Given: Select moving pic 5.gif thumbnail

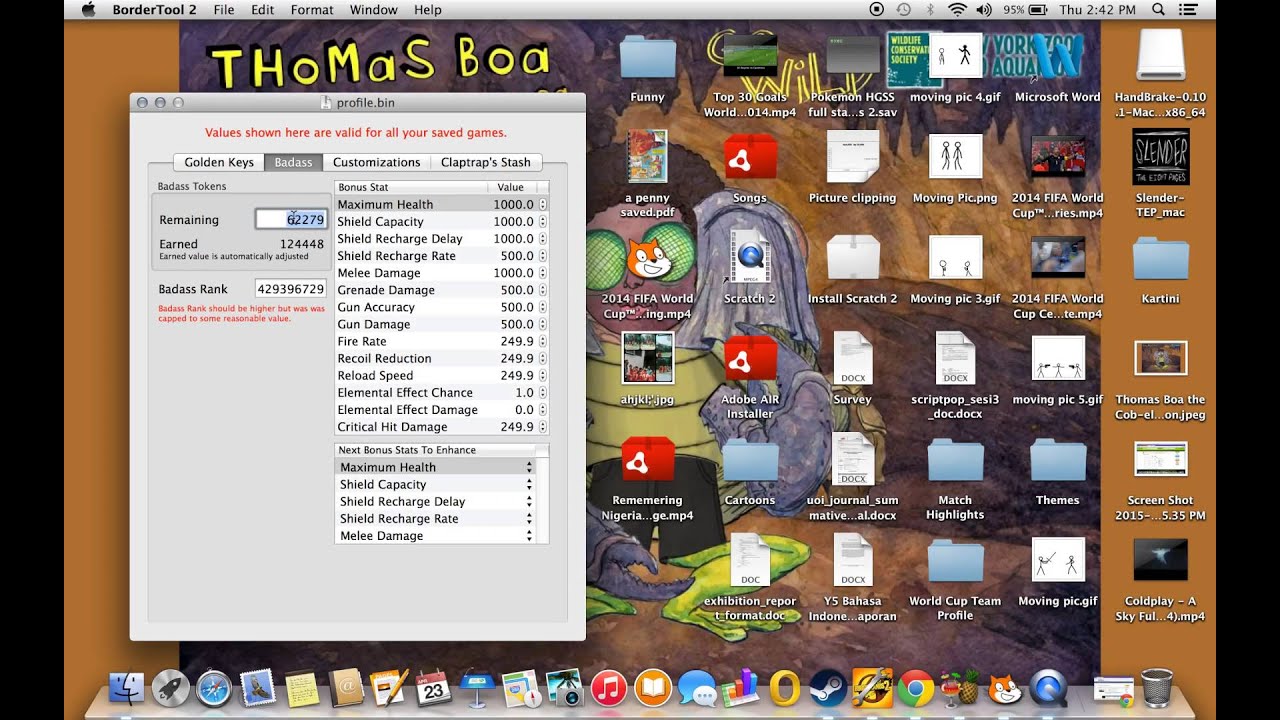Looking at the screenshot, I should tap(1058, 358).
